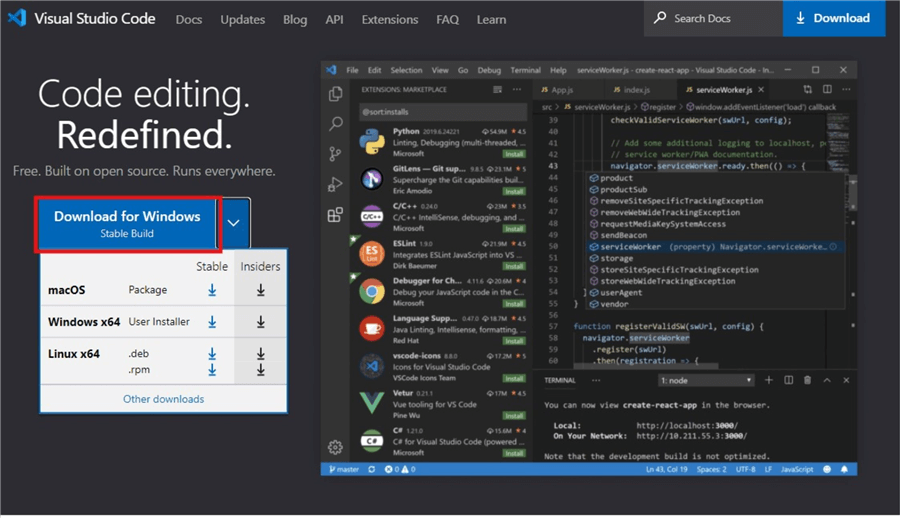Viewport: 900px width, 518px height.
Task: Open the Updates navigation link
Action: tap(242, 19)
